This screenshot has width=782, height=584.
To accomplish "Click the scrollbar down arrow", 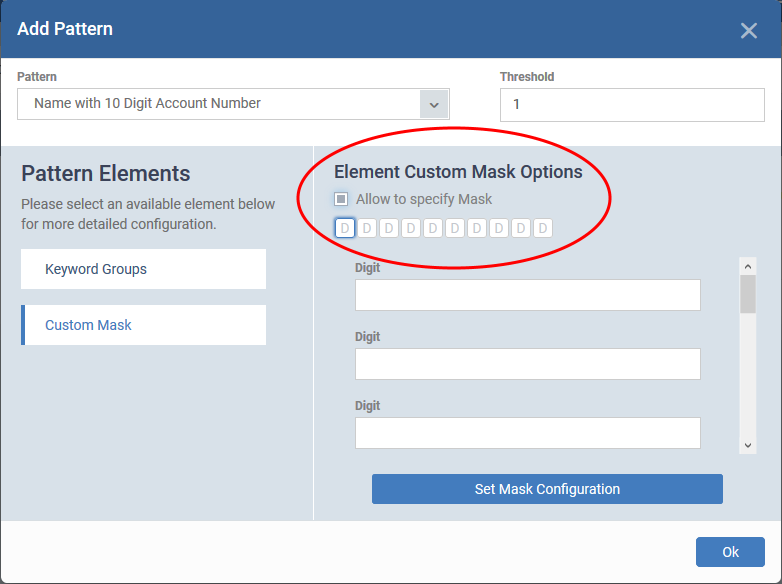I will [748, 445].
